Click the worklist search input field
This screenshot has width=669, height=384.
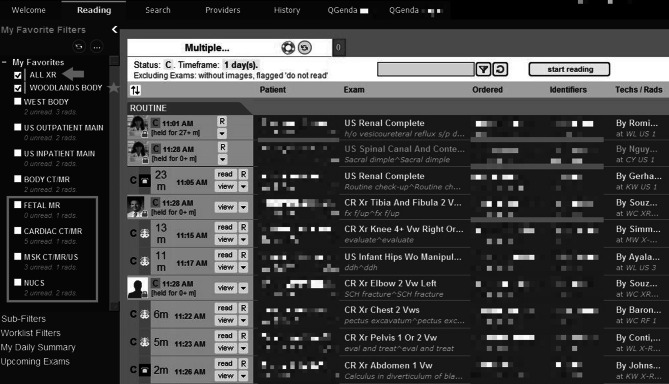click(425, 69)
